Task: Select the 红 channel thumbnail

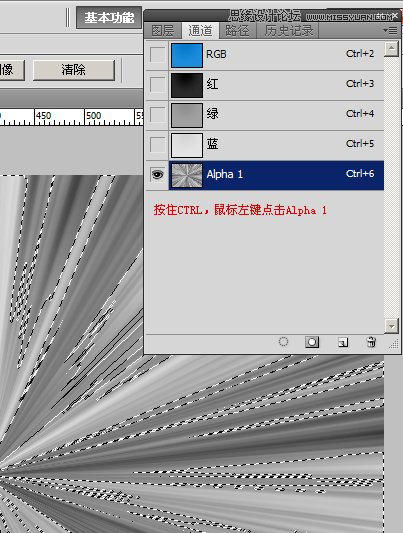Action: click(x=187, y=85)
